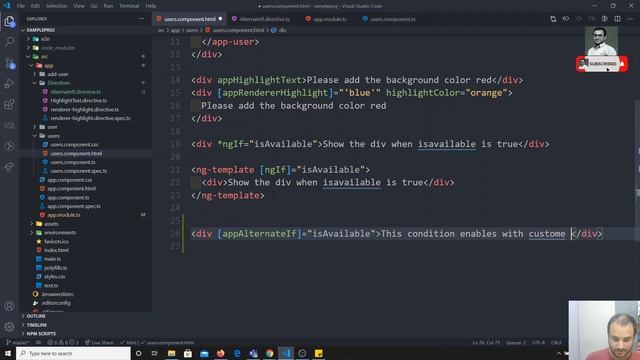Click the open changes icon in editor toolbar
Viewport: 640px width, 360px height.
coord(553,19)
